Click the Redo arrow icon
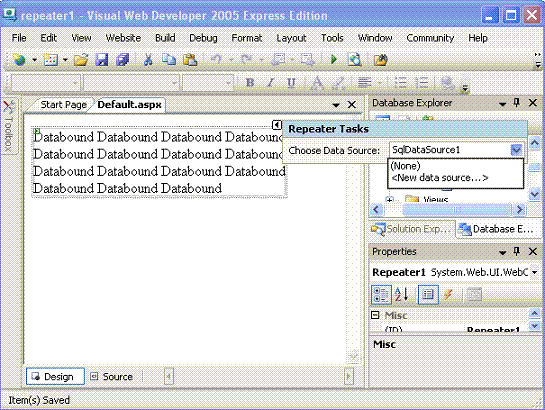Image resolution: width=545 pixels, height=410 pixels. pos(247,60)
